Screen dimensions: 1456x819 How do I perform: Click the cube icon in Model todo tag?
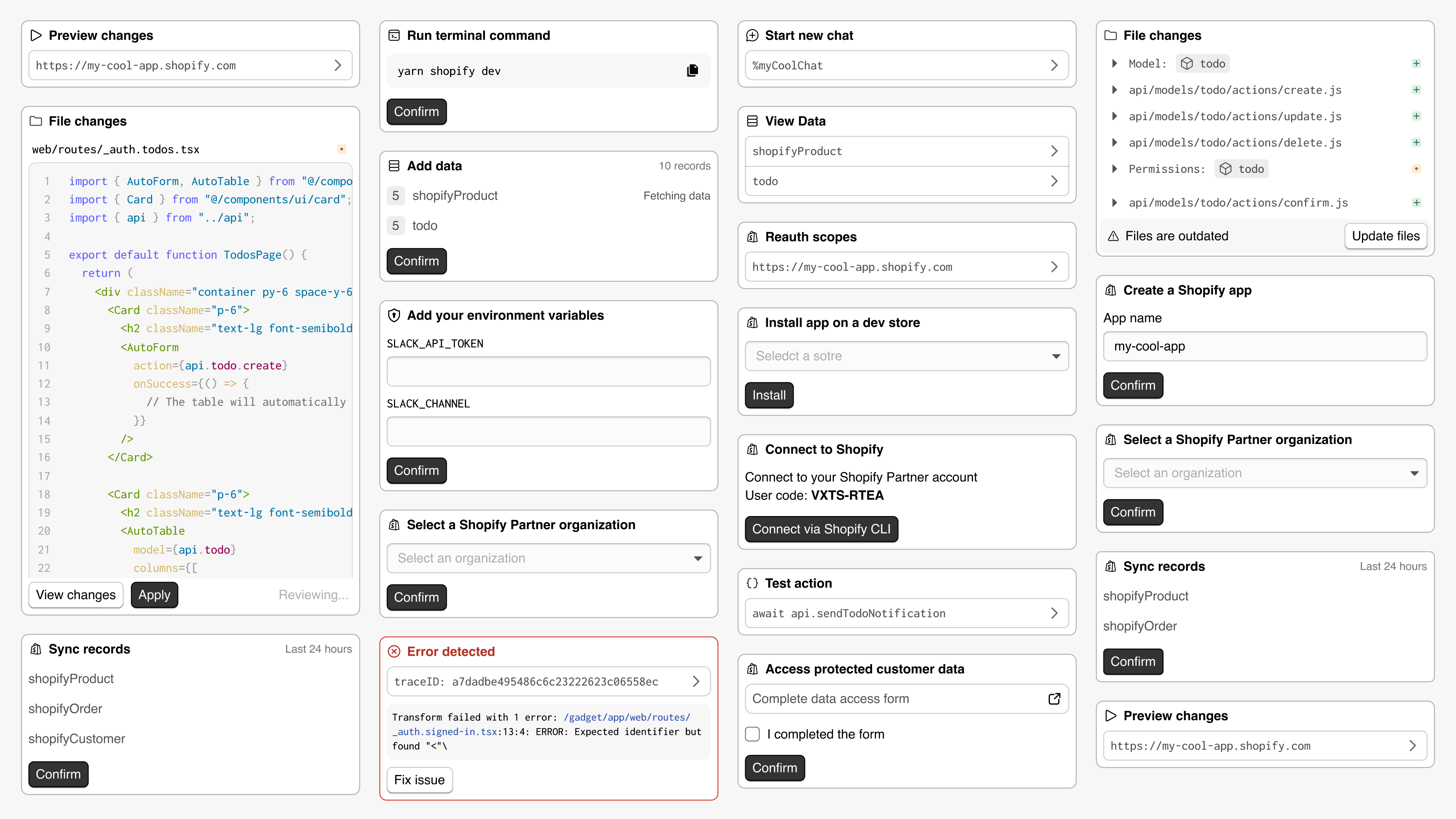click(x=1187, y=63)
